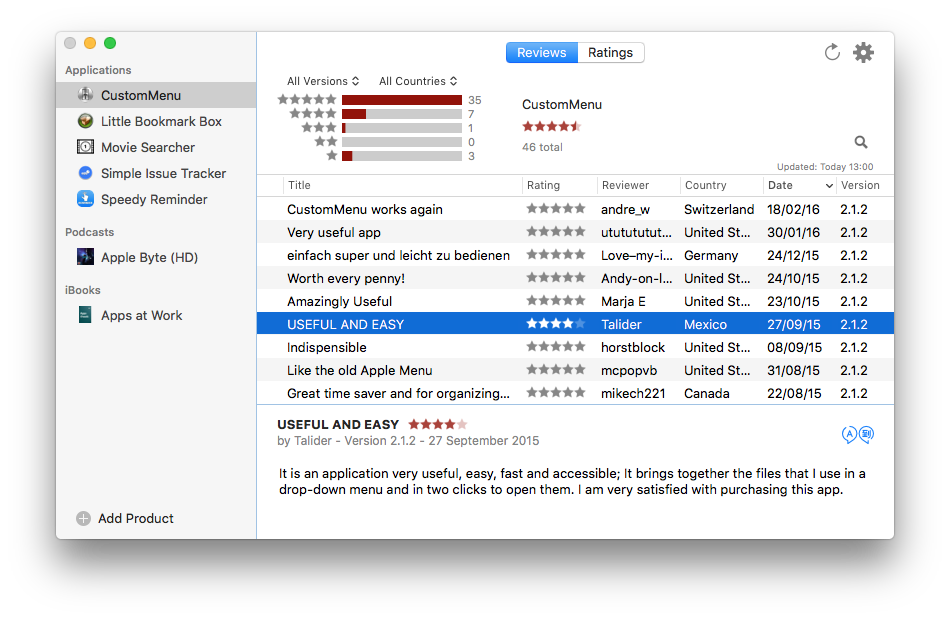
Task: Click the three-star rating bar
Action: (402, 128)
